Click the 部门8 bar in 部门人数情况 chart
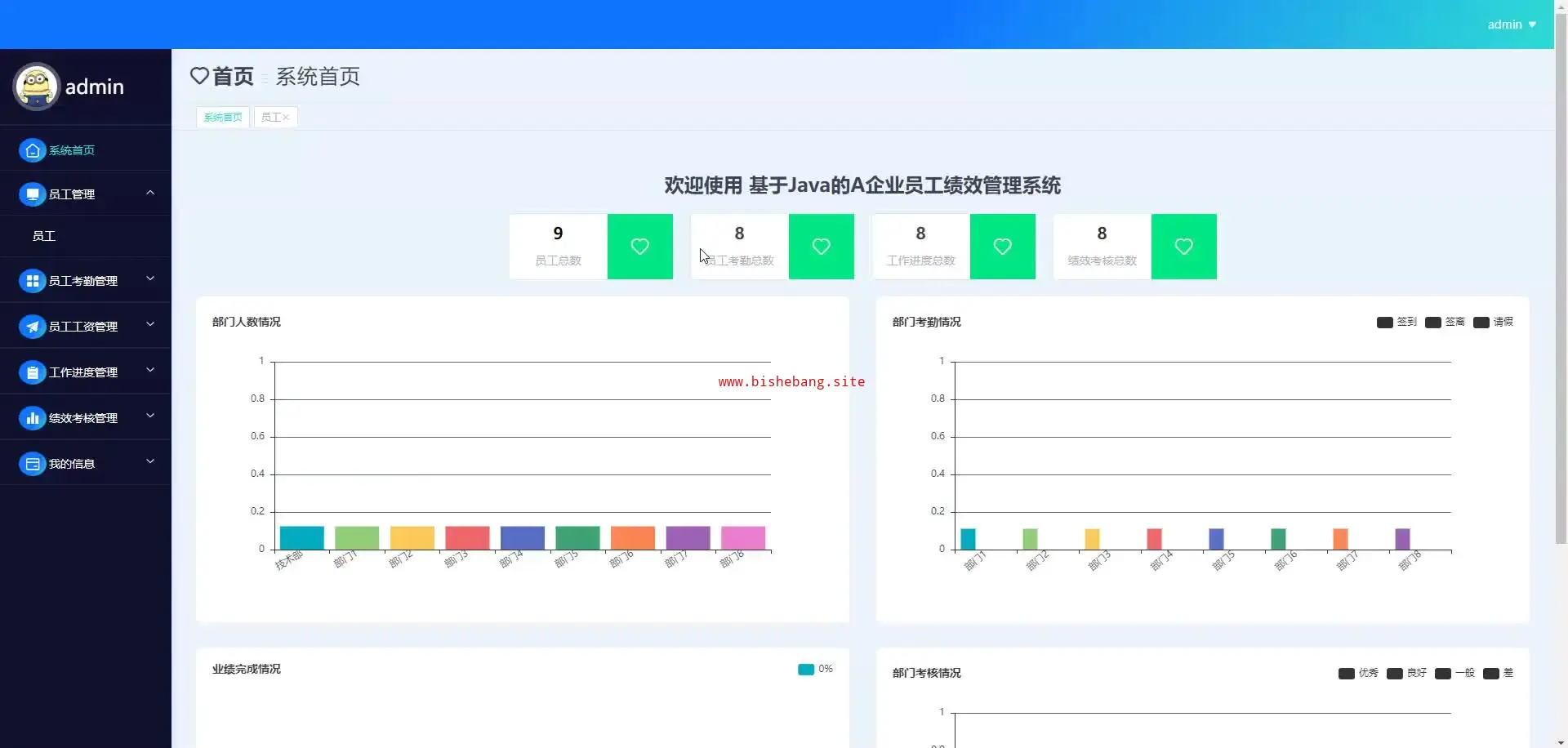The image size is (1568, 748). [x=743, y=537]
